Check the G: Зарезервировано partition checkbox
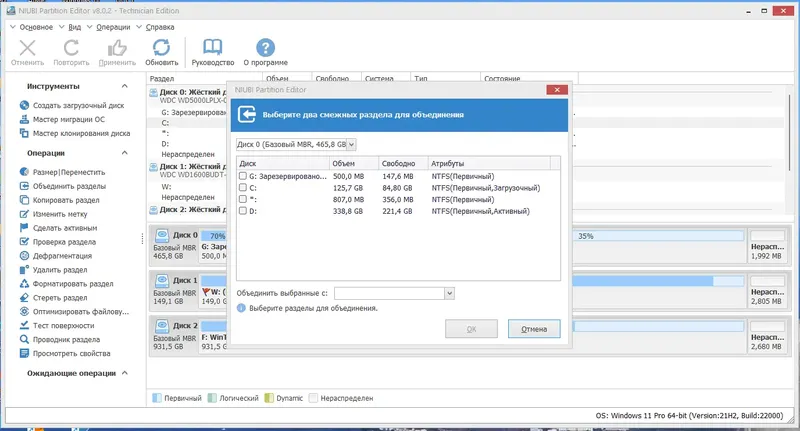The image size is (800, 431). click(x=243, y=176)
